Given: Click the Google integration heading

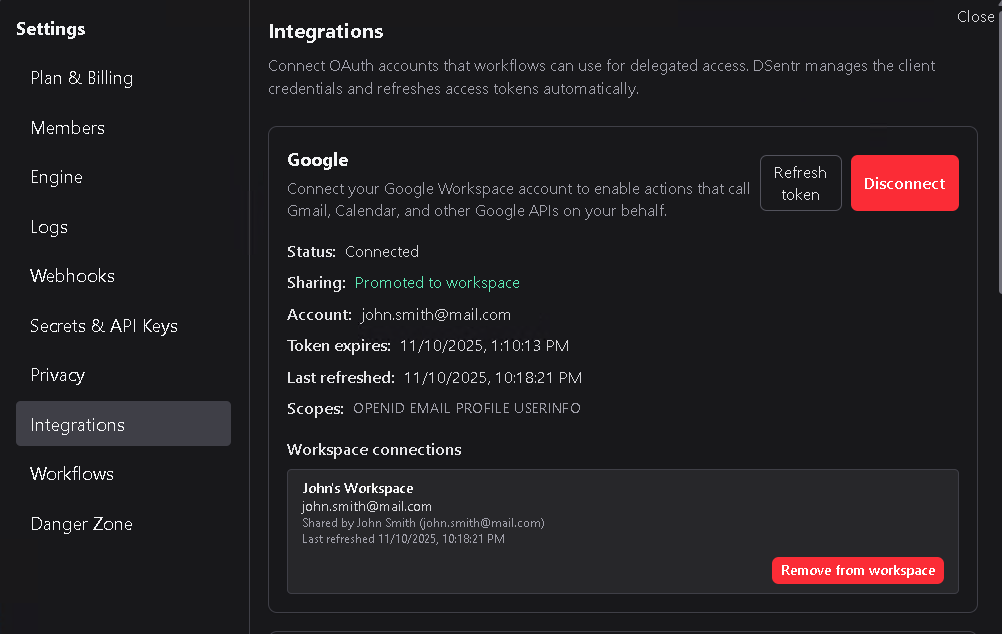Looking at the screenshot, I should tap(318, 160).
